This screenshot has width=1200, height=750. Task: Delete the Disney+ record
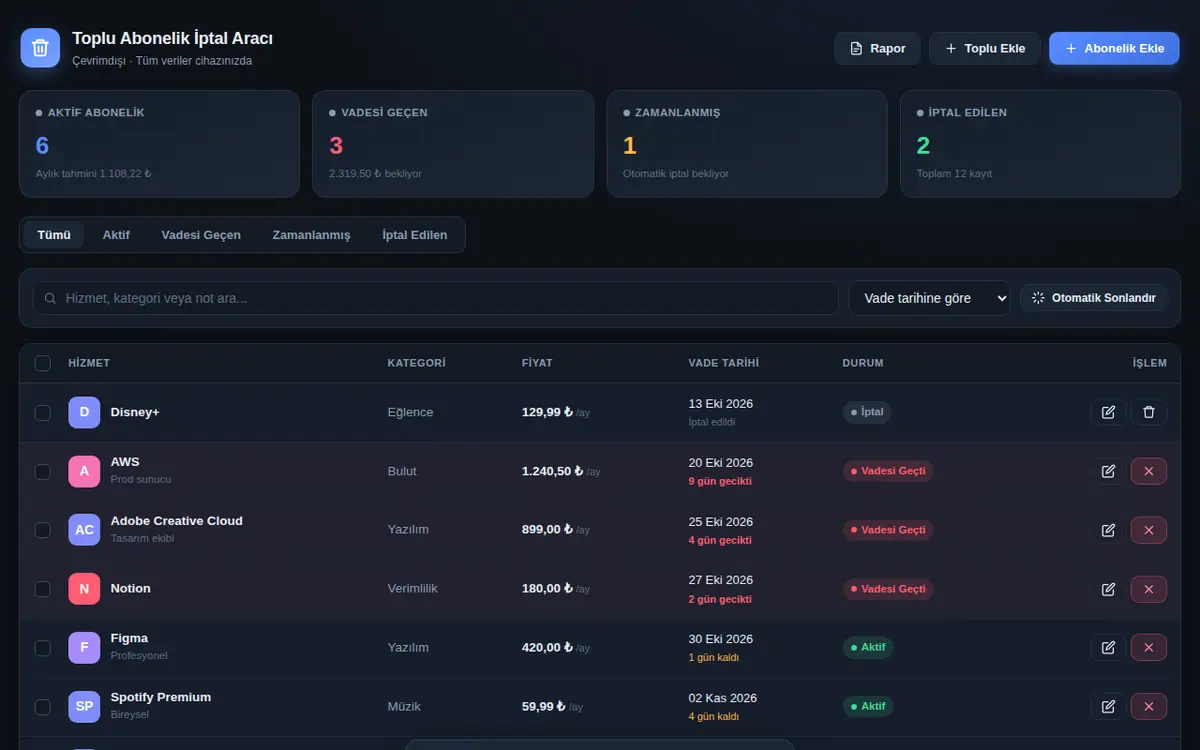tap(1149, 412)
